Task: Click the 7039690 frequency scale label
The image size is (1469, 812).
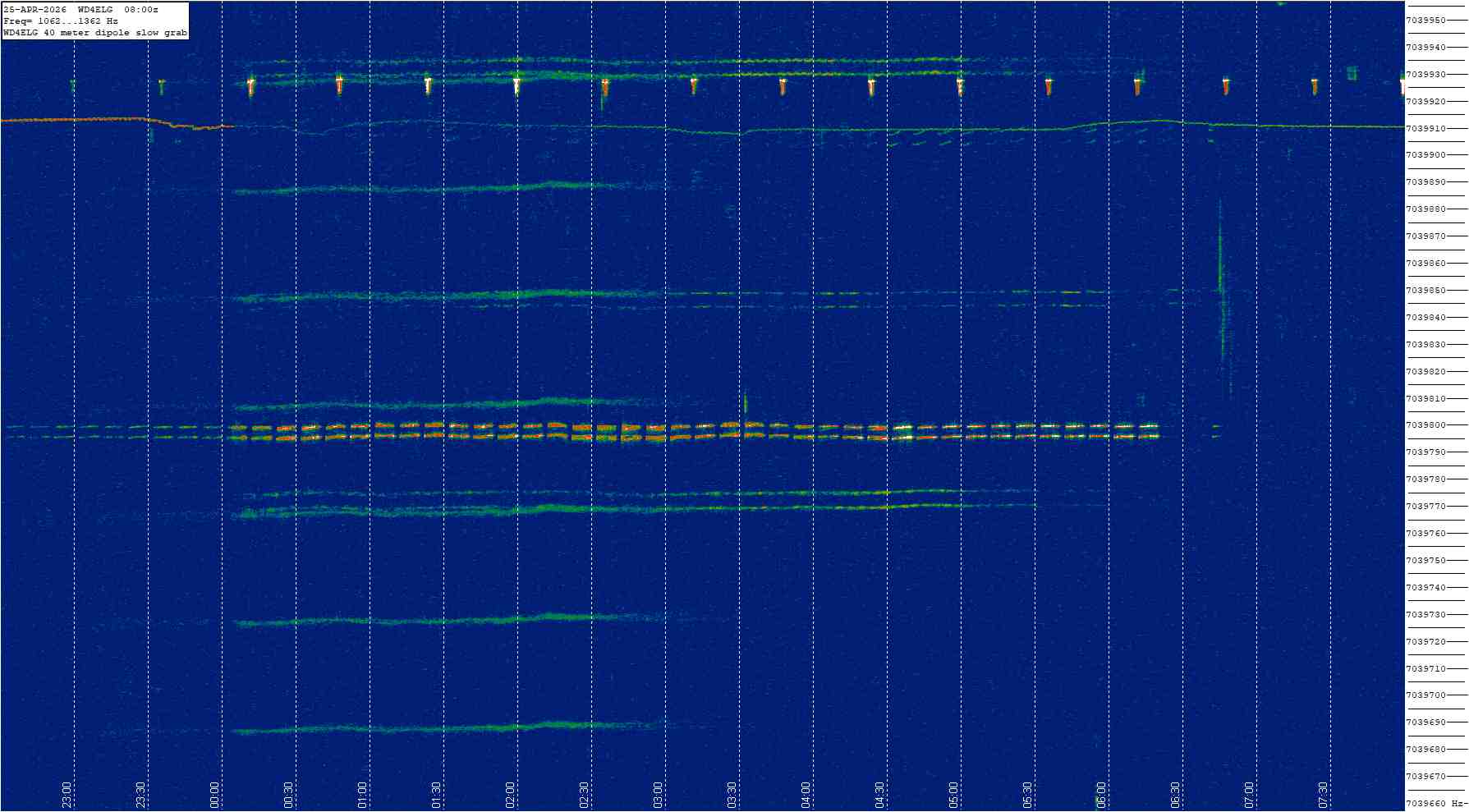Action: [1426, 723]
